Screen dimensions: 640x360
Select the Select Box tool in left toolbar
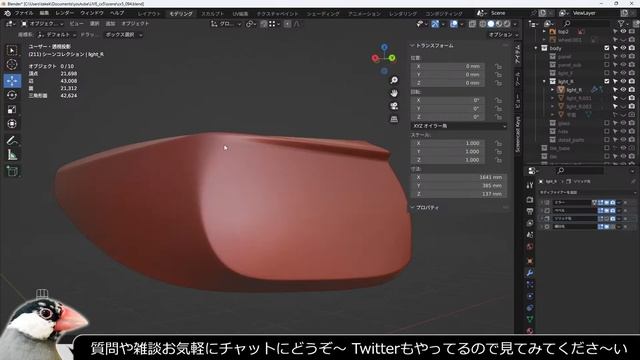[12, 50]
